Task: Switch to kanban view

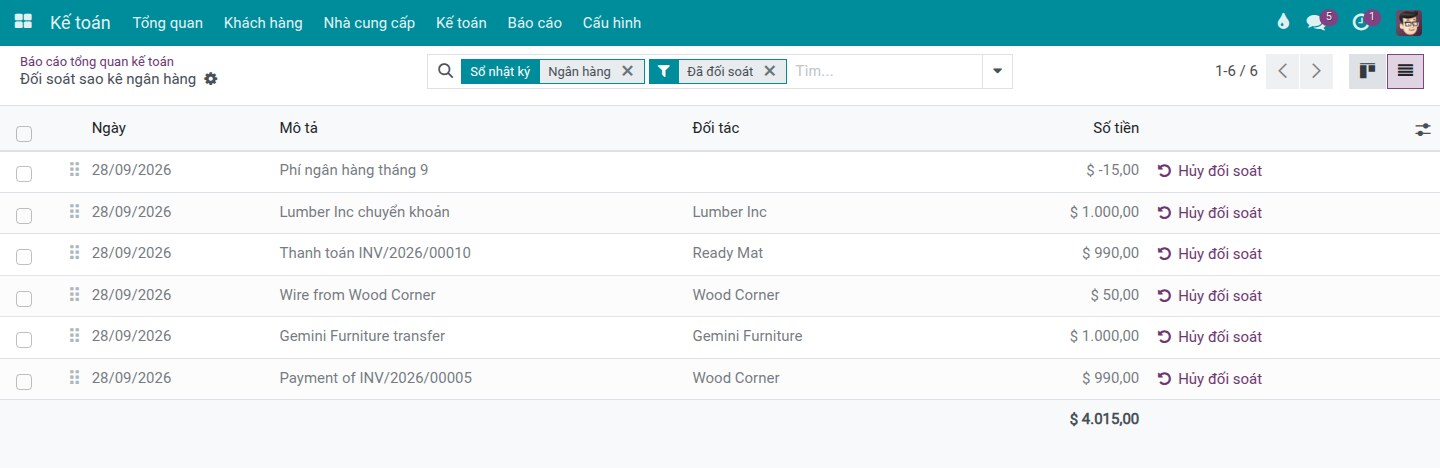Action: [1367, 71]
